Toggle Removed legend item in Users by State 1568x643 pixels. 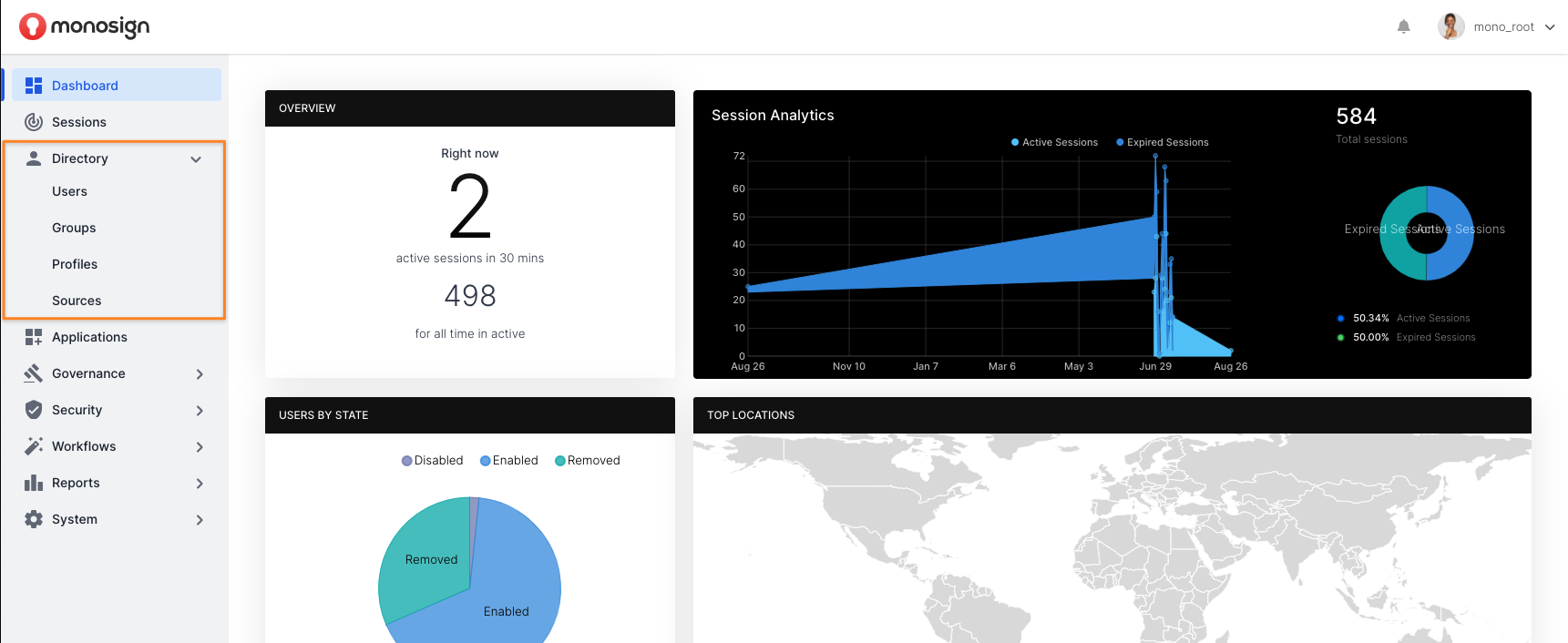point(587,461)
